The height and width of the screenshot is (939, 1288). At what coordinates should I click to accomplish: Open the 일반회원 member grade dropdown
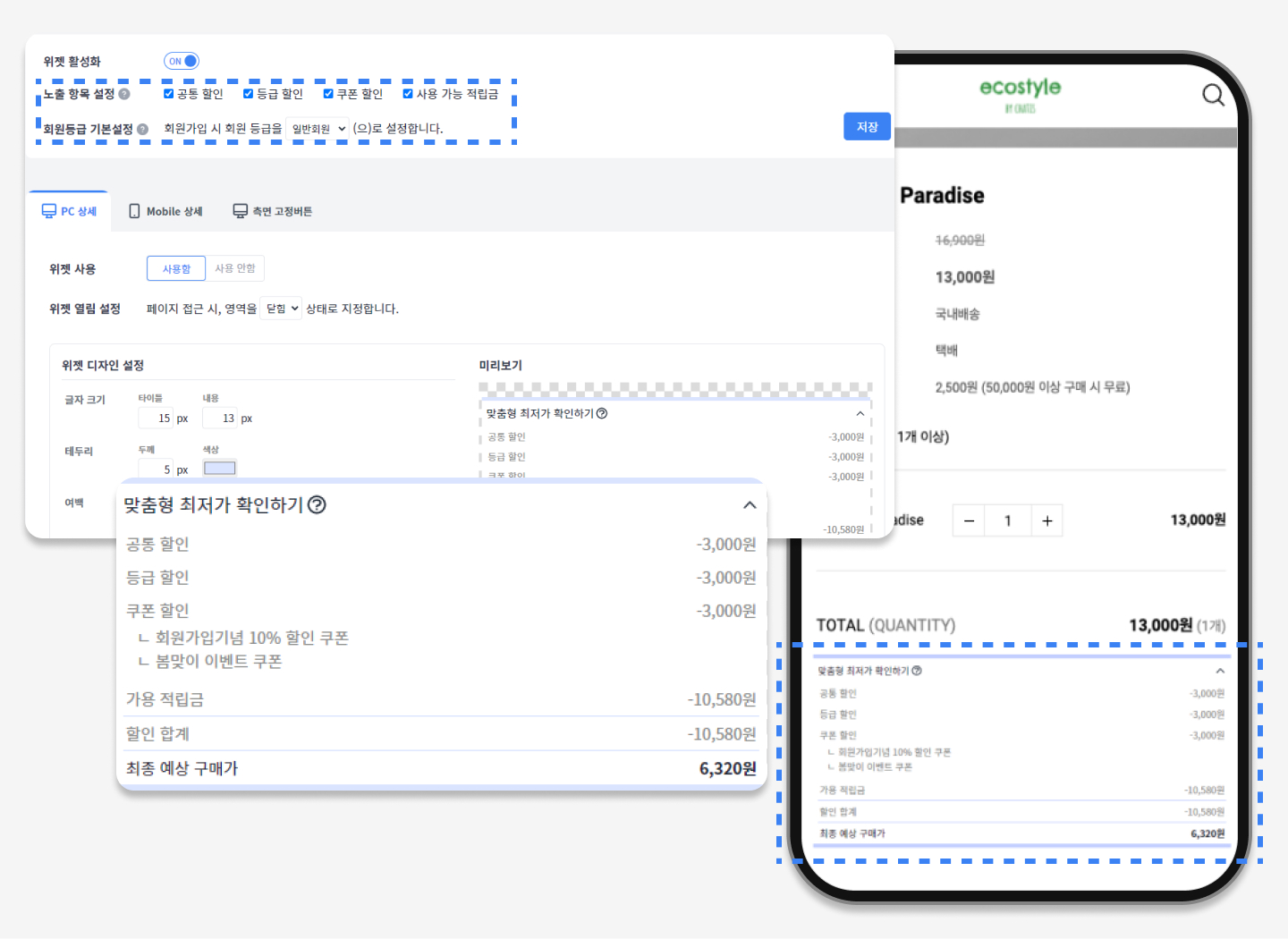(x=318, y=129)
